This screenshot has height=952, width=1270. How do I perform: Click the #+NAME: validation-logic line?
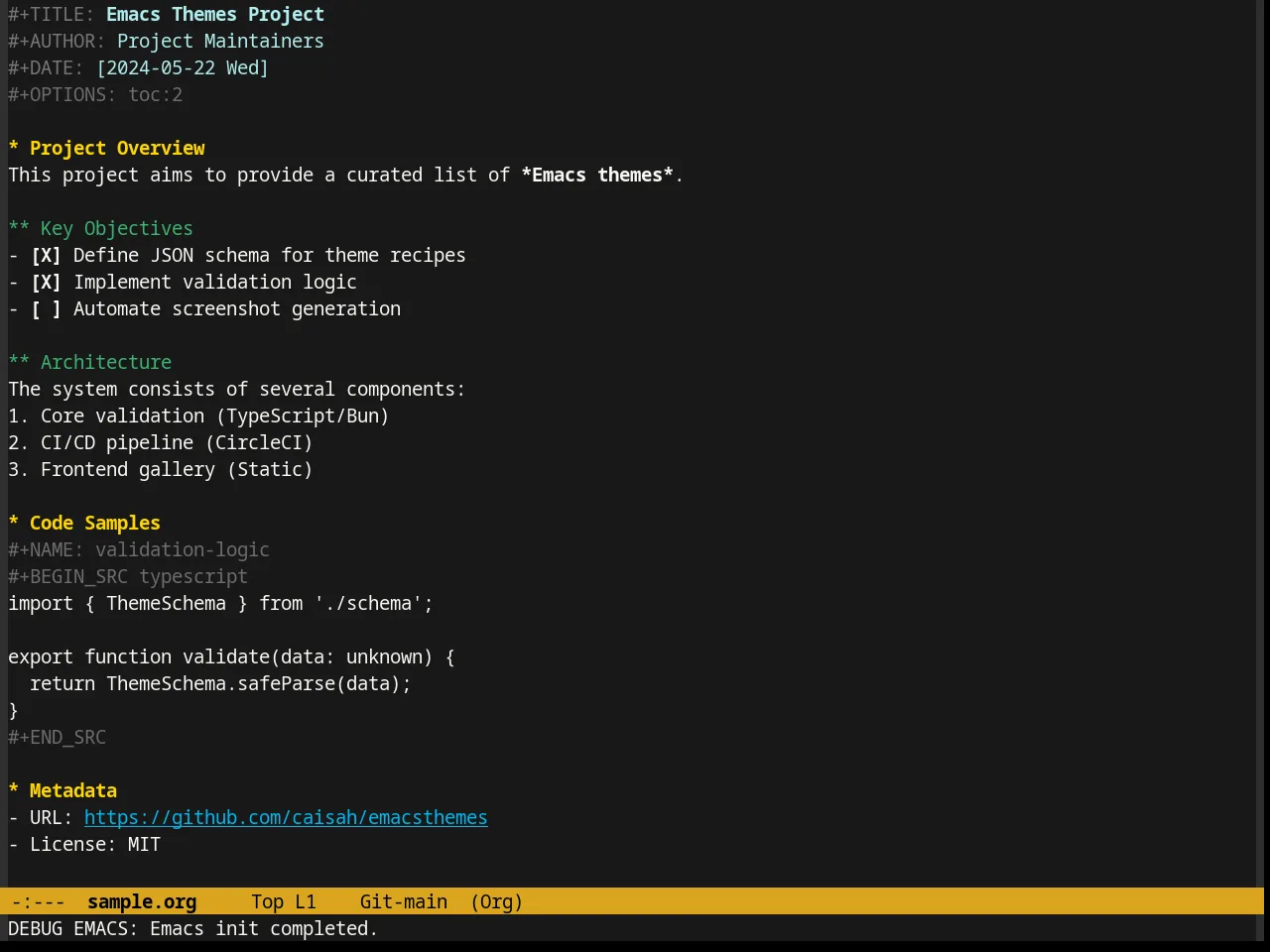coord(139,550)
